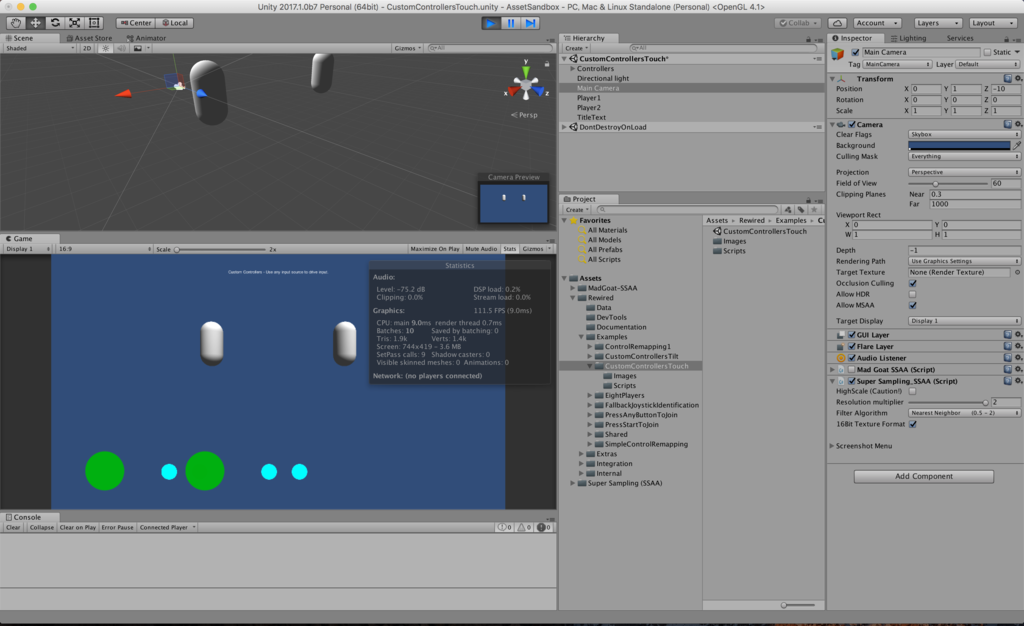This screenshot has width=1024, height=626.
Task: Toggle scene lighting sun icon
Action: click(106, 48)
